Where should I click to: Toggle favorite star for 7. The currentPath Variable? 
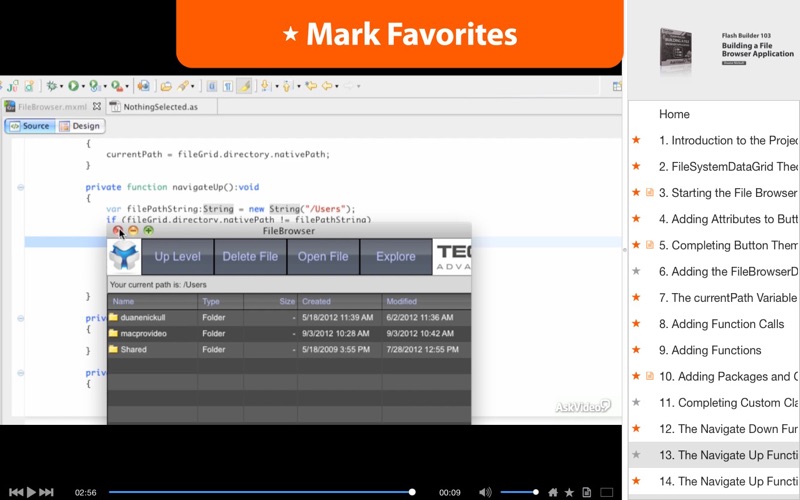tap(636, 297)
